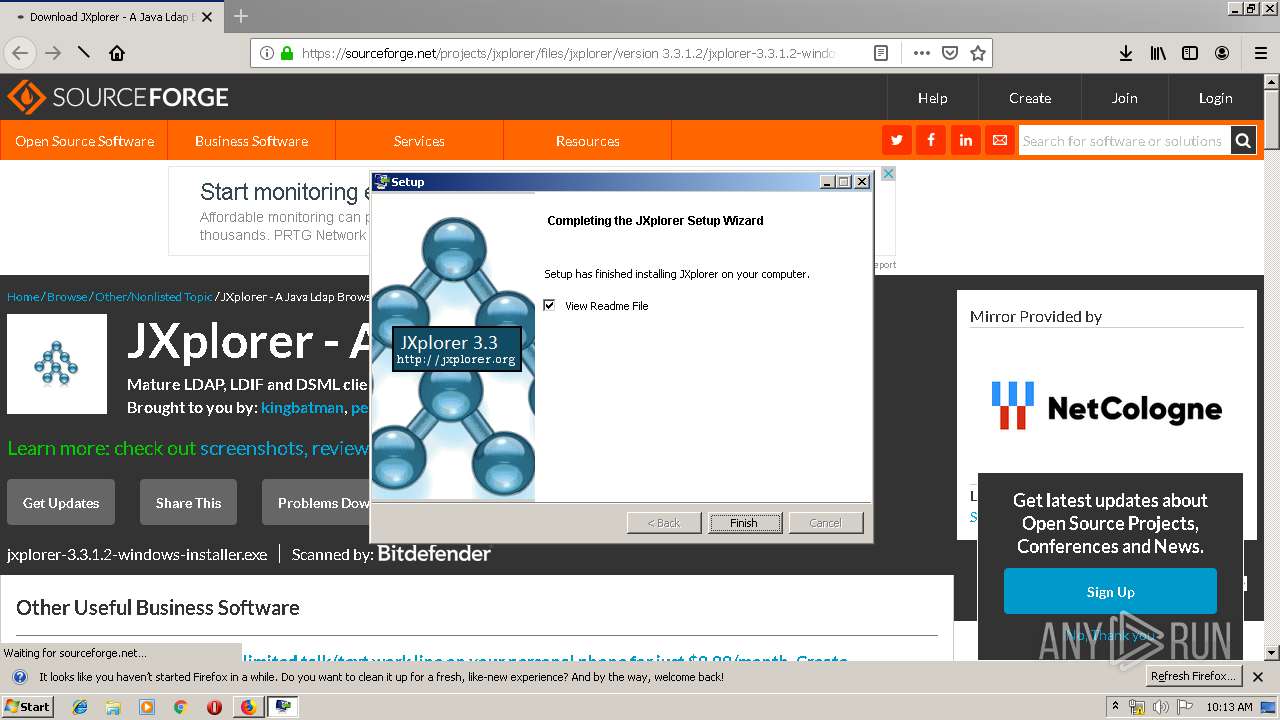1280x720 pixels.
Task: Open SourceForge Facebook page
Action: (x=931, y=141)
